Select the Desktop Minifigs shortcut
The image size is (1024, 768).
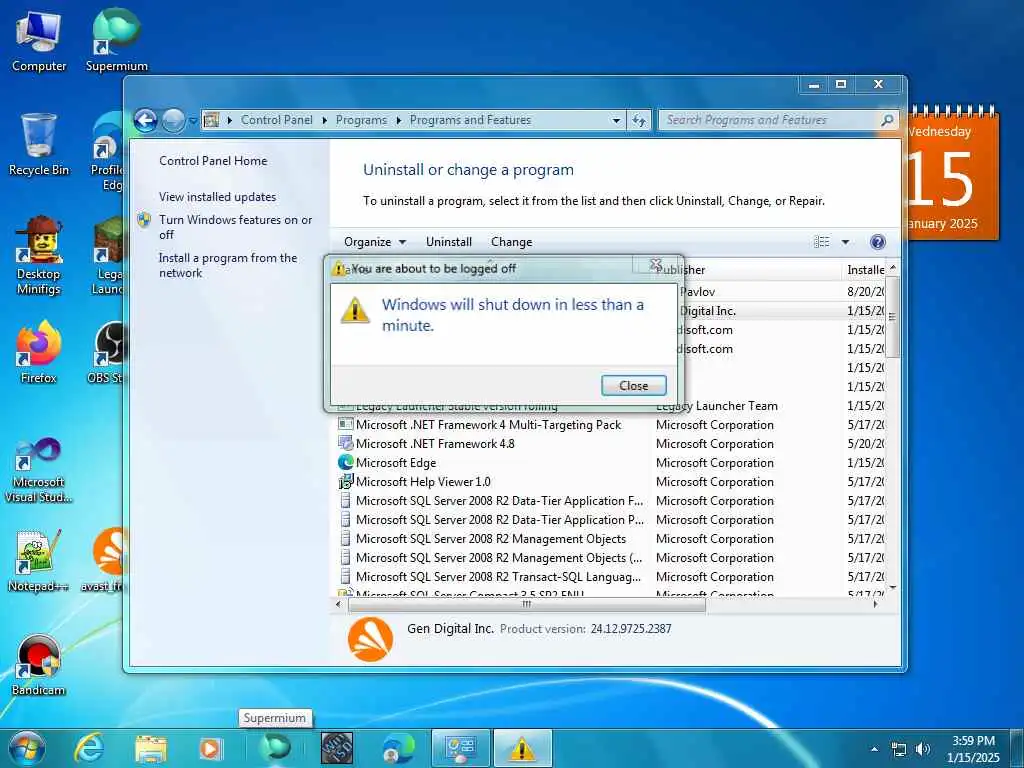pyautogui.click(x=39, y=256)
